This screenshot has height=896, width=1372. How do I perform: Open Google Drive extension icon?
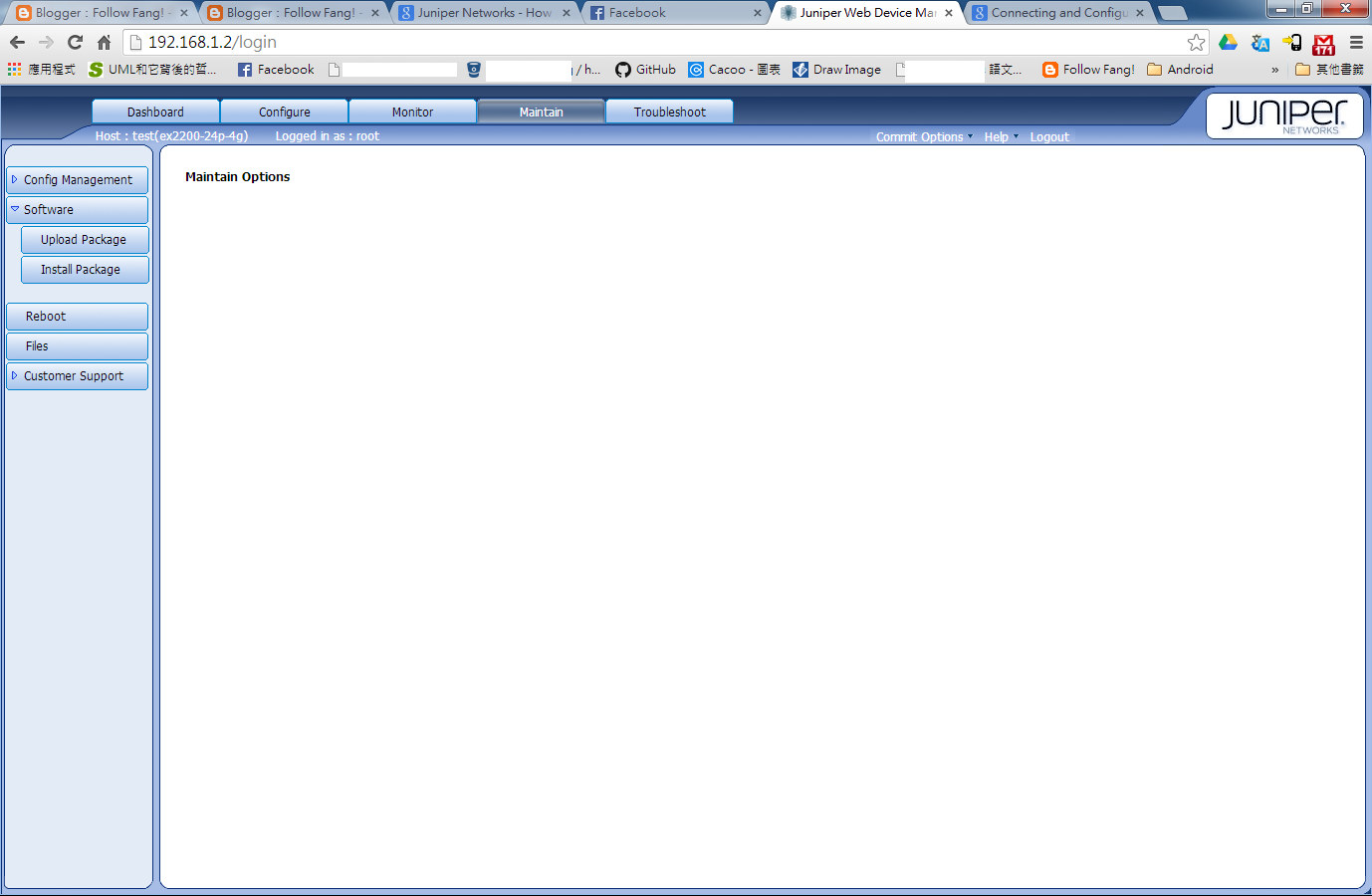coord(1228,42)
